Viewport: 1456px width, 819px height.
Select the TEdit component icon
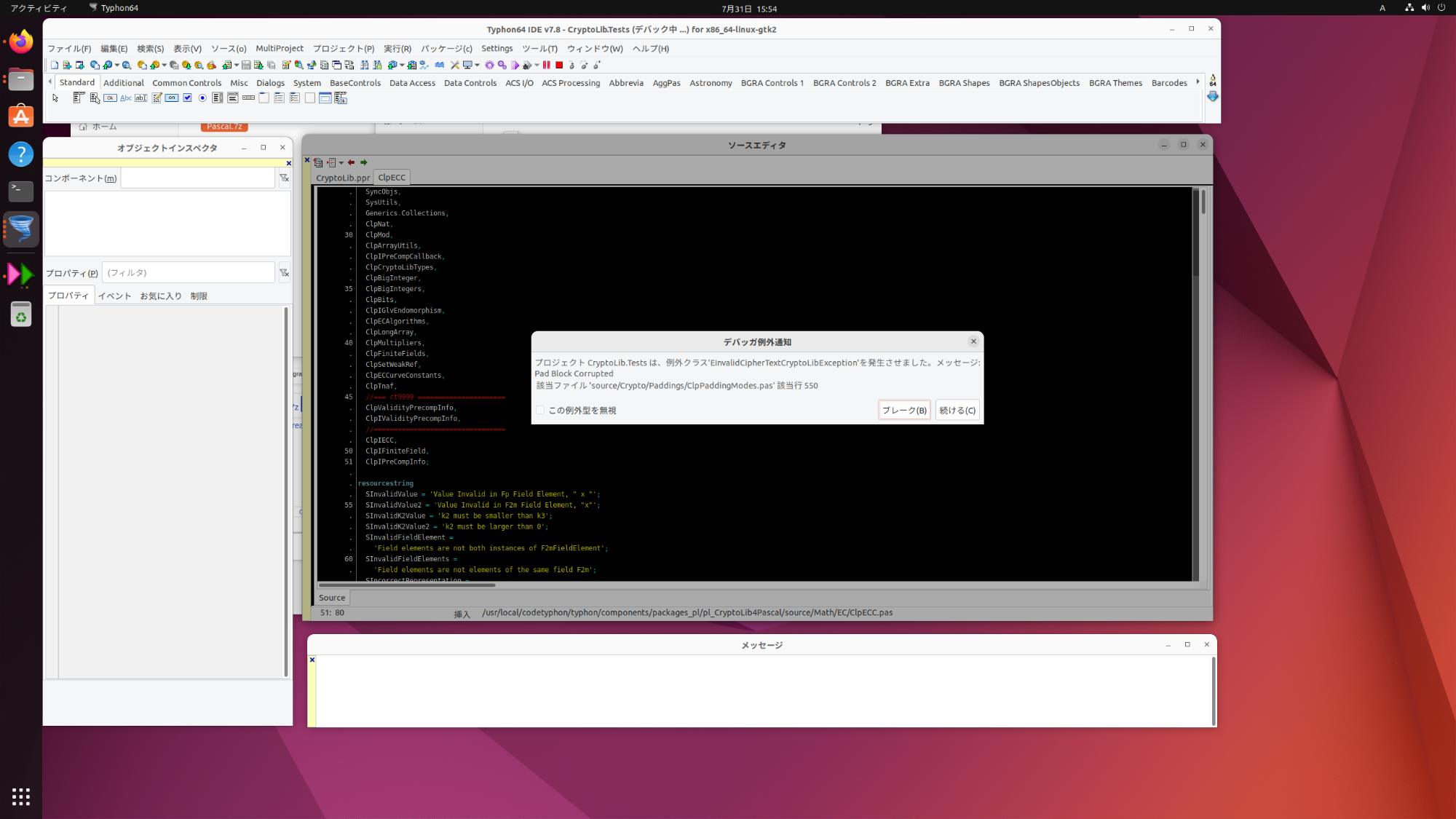(x=141, y=98)
